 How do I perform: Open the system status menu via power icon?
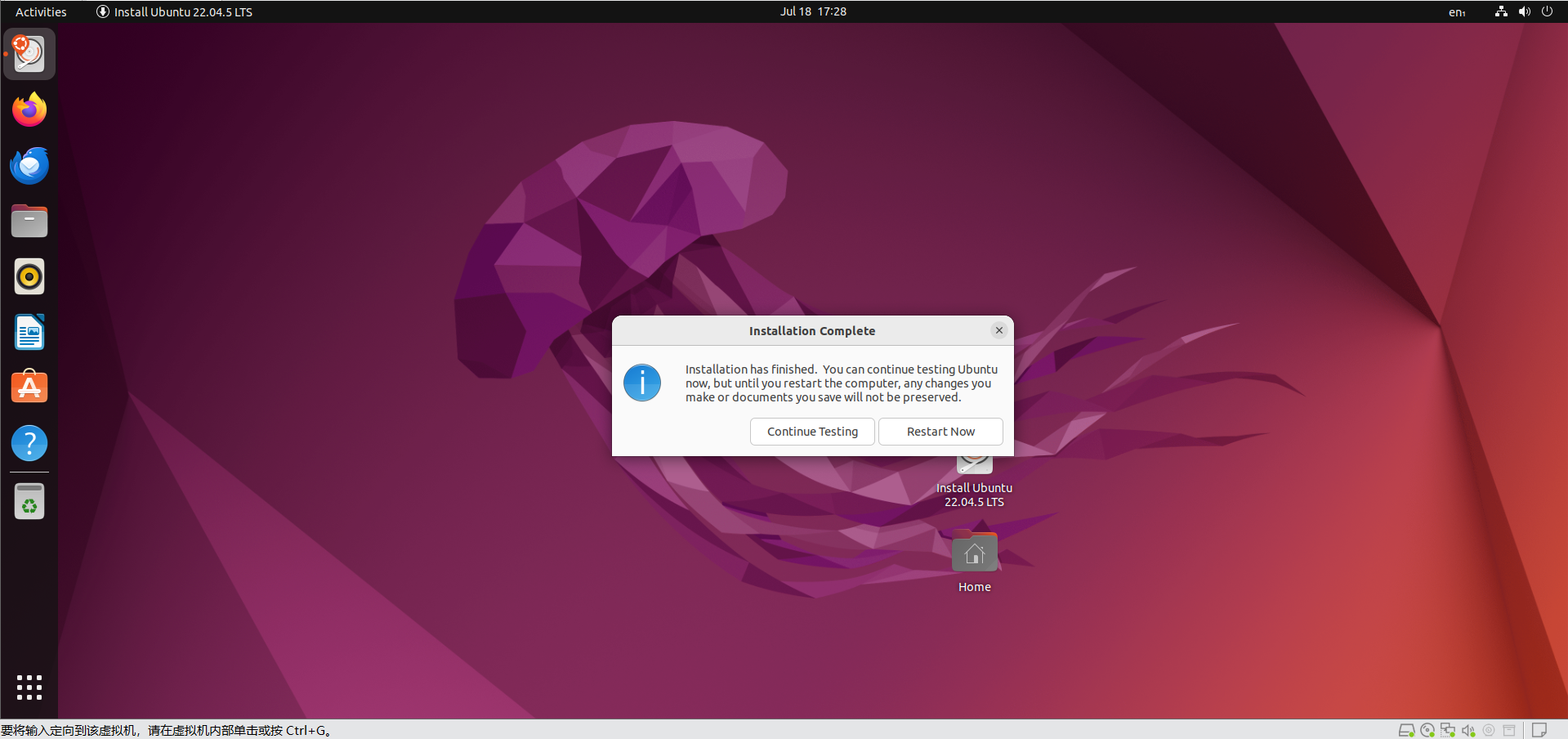pyautogui.click(x=1547, y=11)
